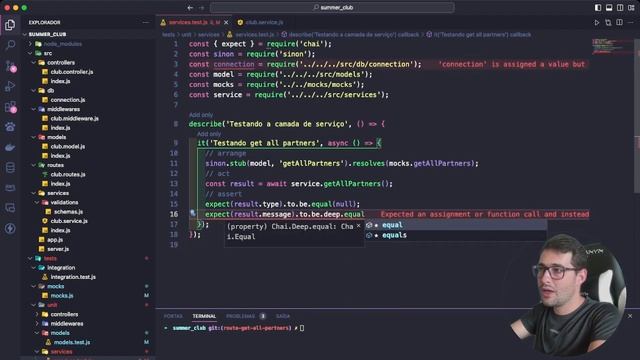Close the hover documentation popup
Image resolution: width=640 pixels, height=360 pixels.
tap(358, 226)
